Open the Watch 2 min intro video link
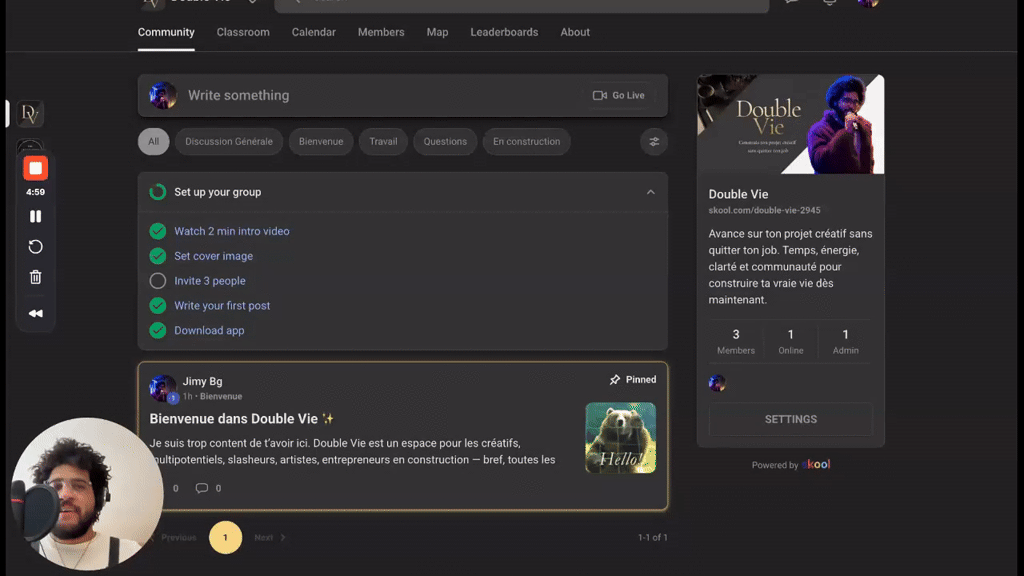Image resolution: width=1024 pixels, height=576 pixels. point(232,231)
